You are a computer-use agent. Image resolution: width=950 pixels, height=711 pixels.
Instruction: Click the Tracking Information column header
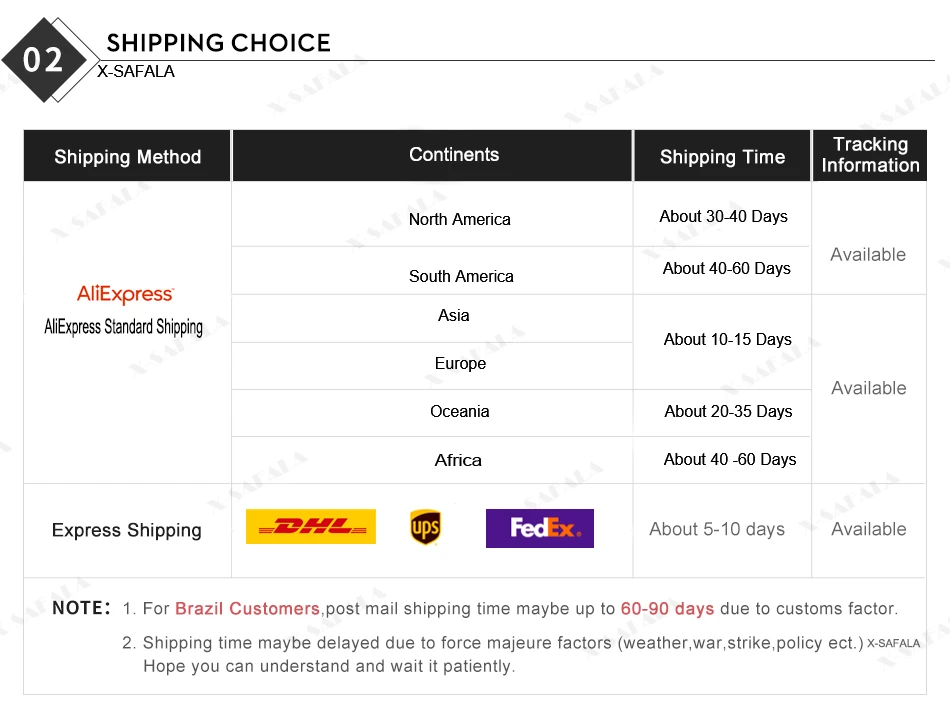[870, 155]
